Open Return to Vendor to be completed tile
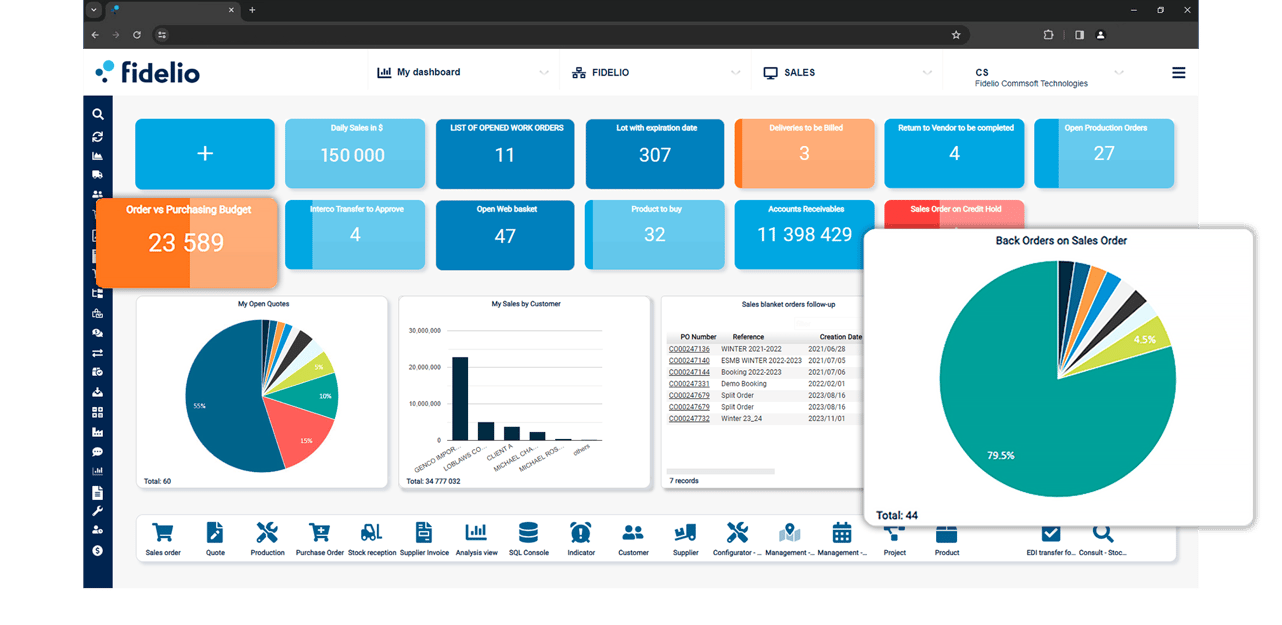 (x=954, y=154)
